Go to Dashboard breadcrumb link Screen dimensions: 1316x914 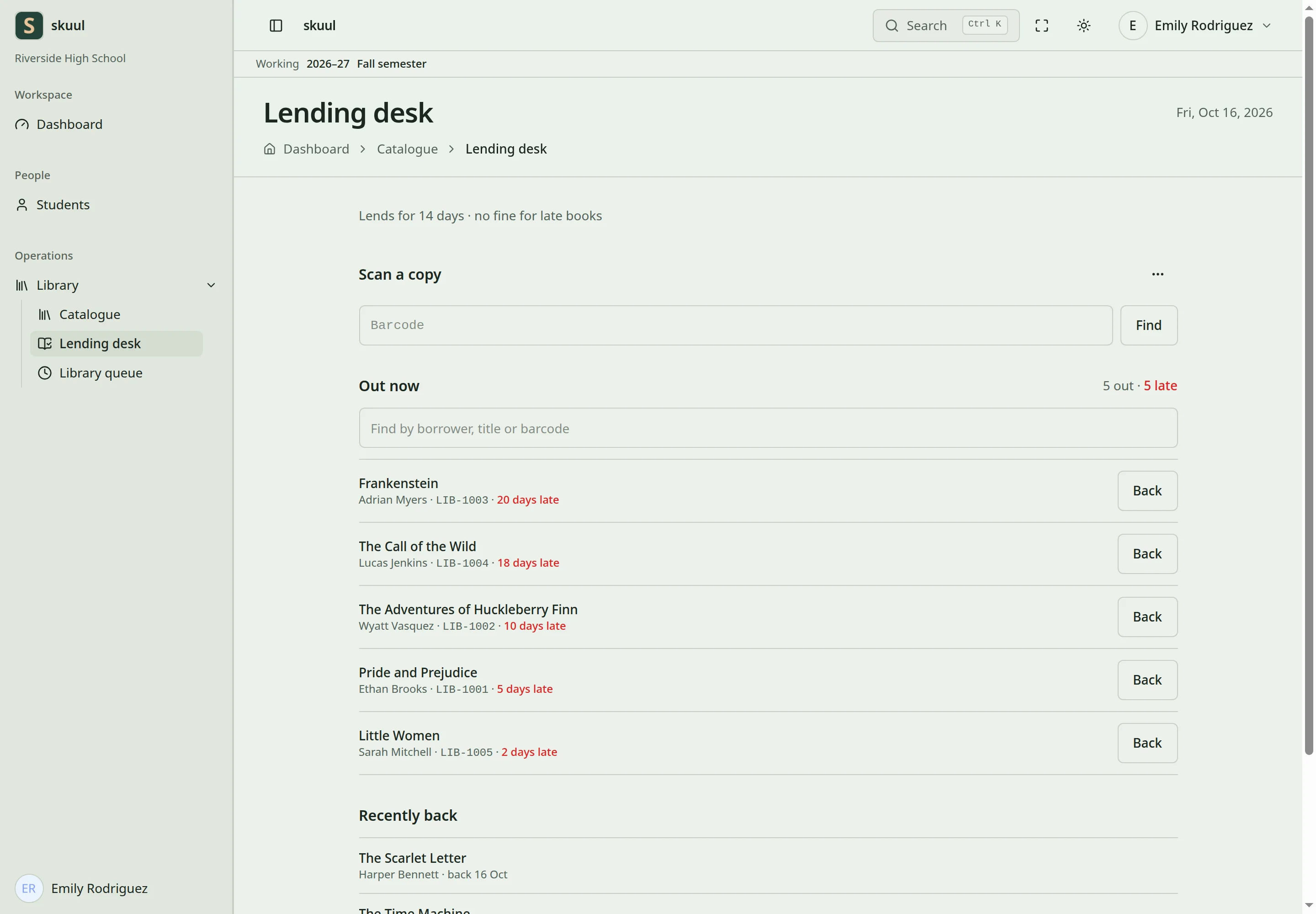click(316, 149)
